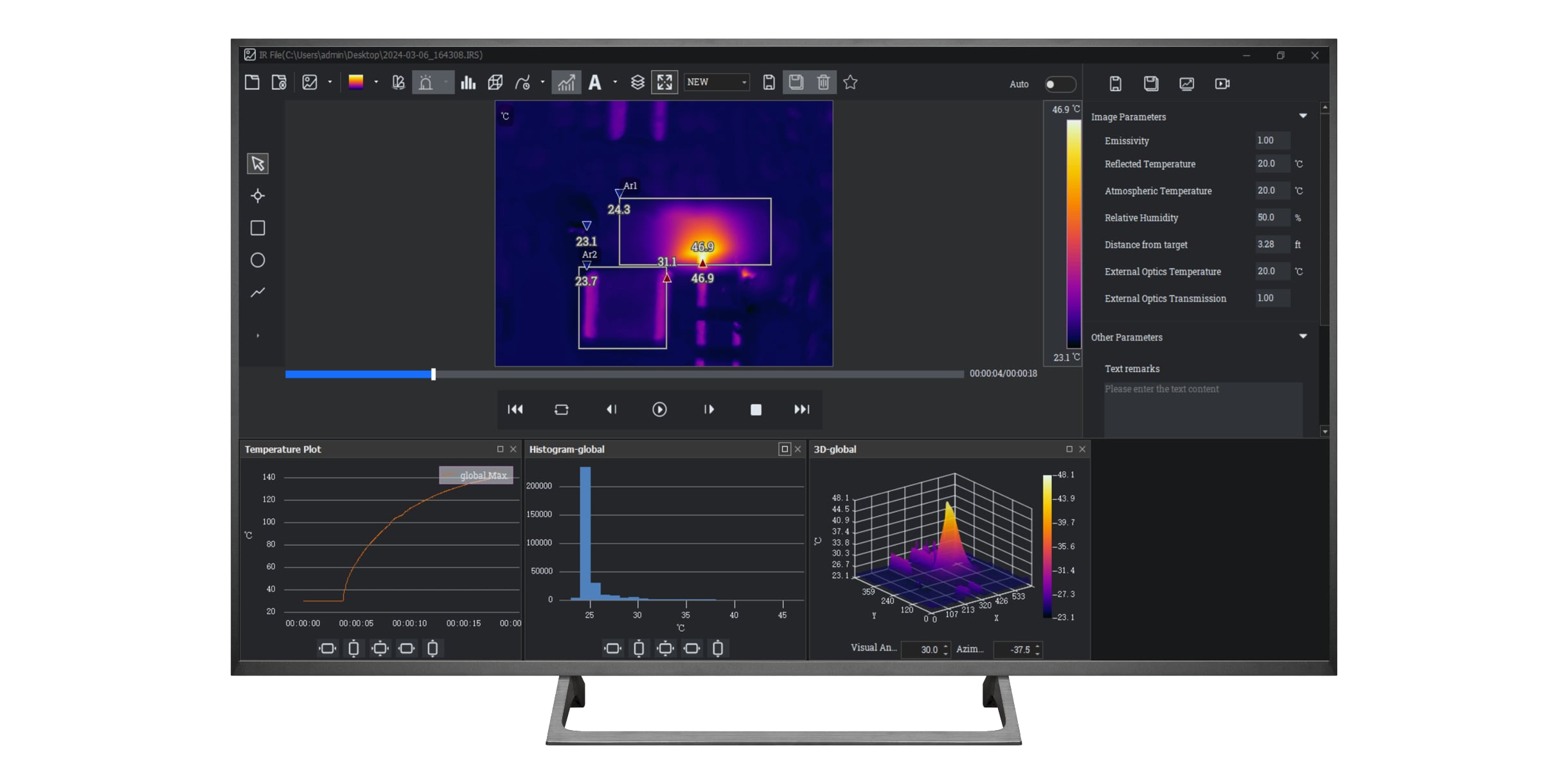
Task: Click first zoom button under Histogram
Action: coord(612,648)
